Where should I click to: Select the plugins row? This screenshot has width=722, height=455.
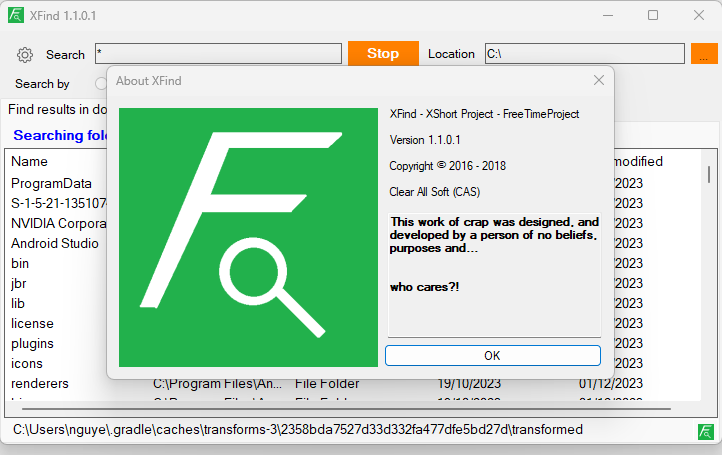coord(32,344)
